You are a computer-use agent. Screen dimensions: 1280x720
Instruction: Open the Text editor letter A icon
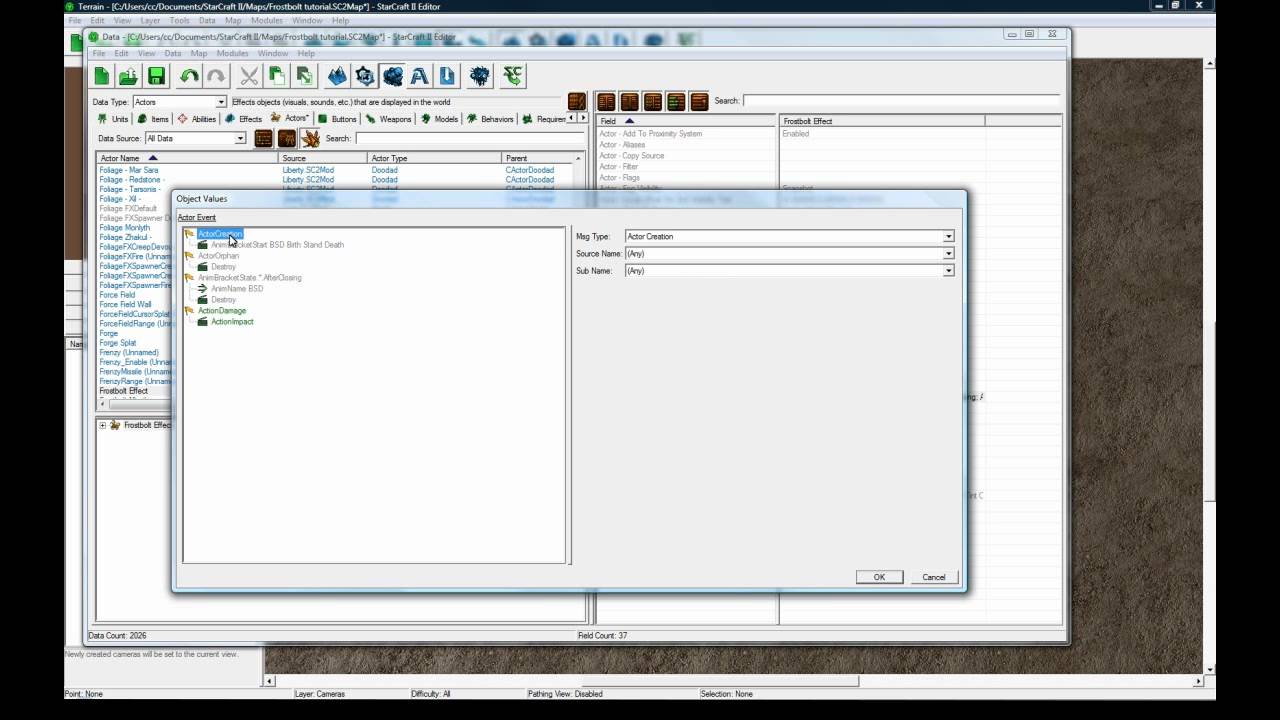coord(420,76)
